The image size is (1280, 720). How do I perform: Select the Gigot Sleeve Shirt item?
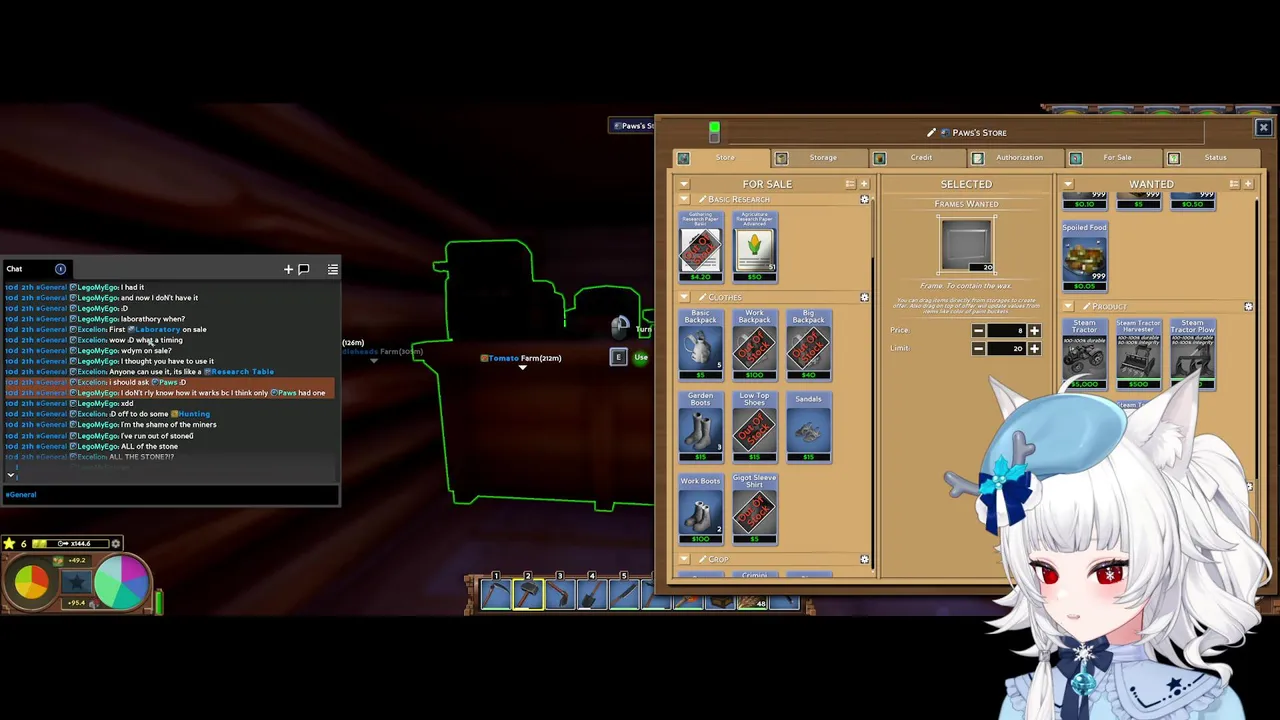pos(754,509)
